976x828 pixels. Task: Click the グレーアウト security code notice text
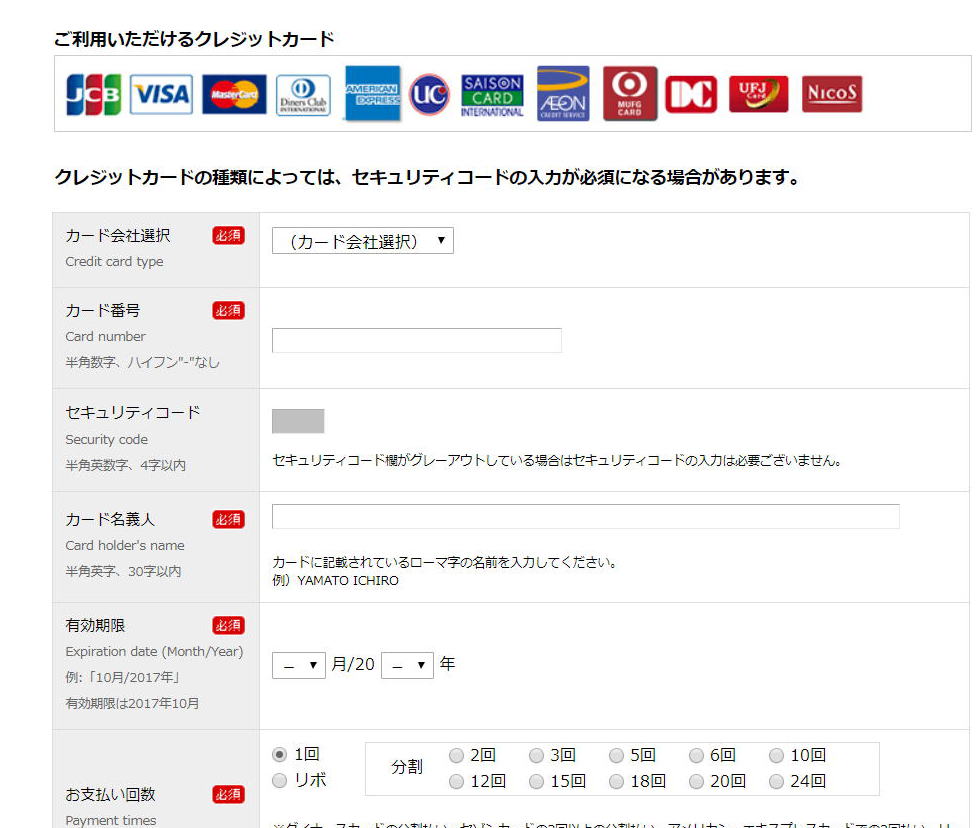click(x=558, y=460)
